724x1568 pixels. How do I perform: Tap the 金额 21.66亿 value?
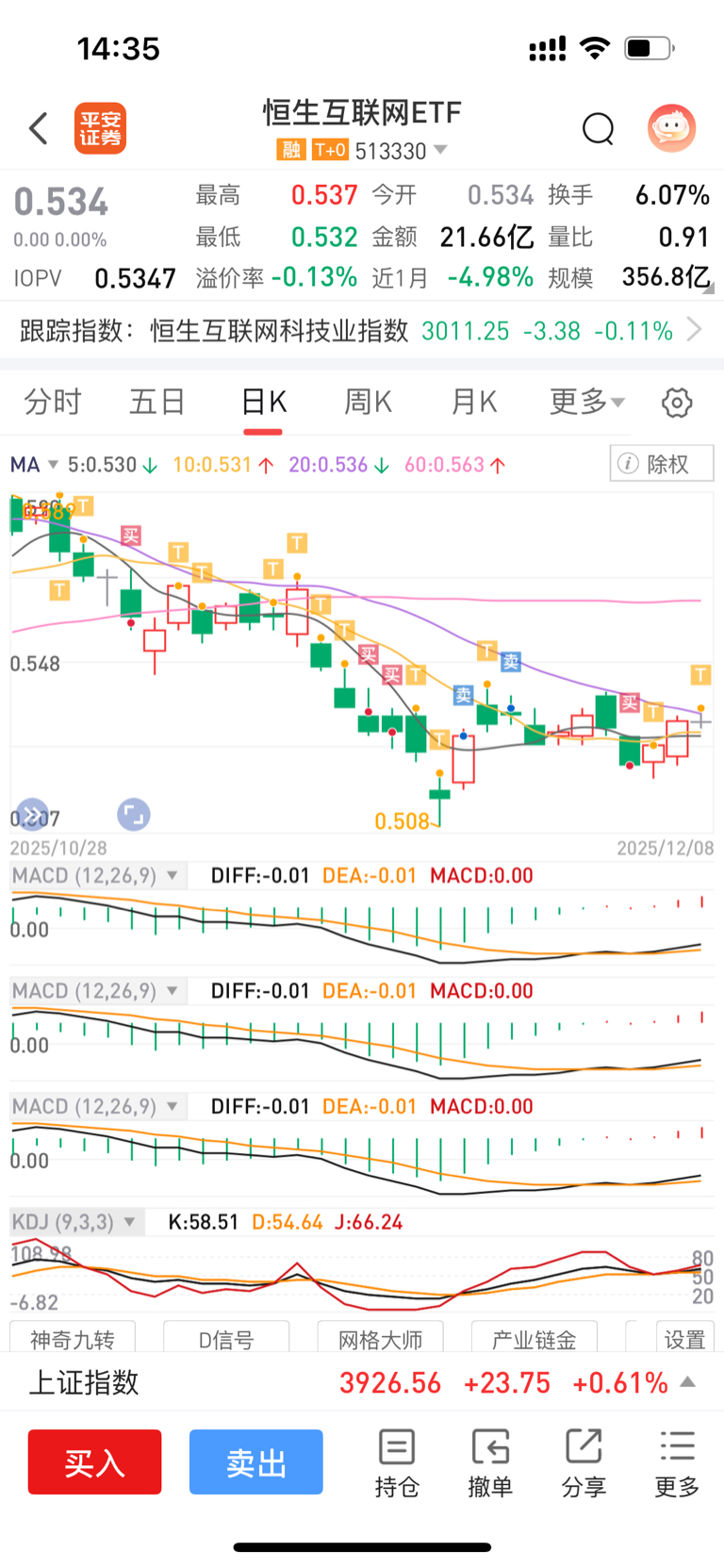coord(486,237)
